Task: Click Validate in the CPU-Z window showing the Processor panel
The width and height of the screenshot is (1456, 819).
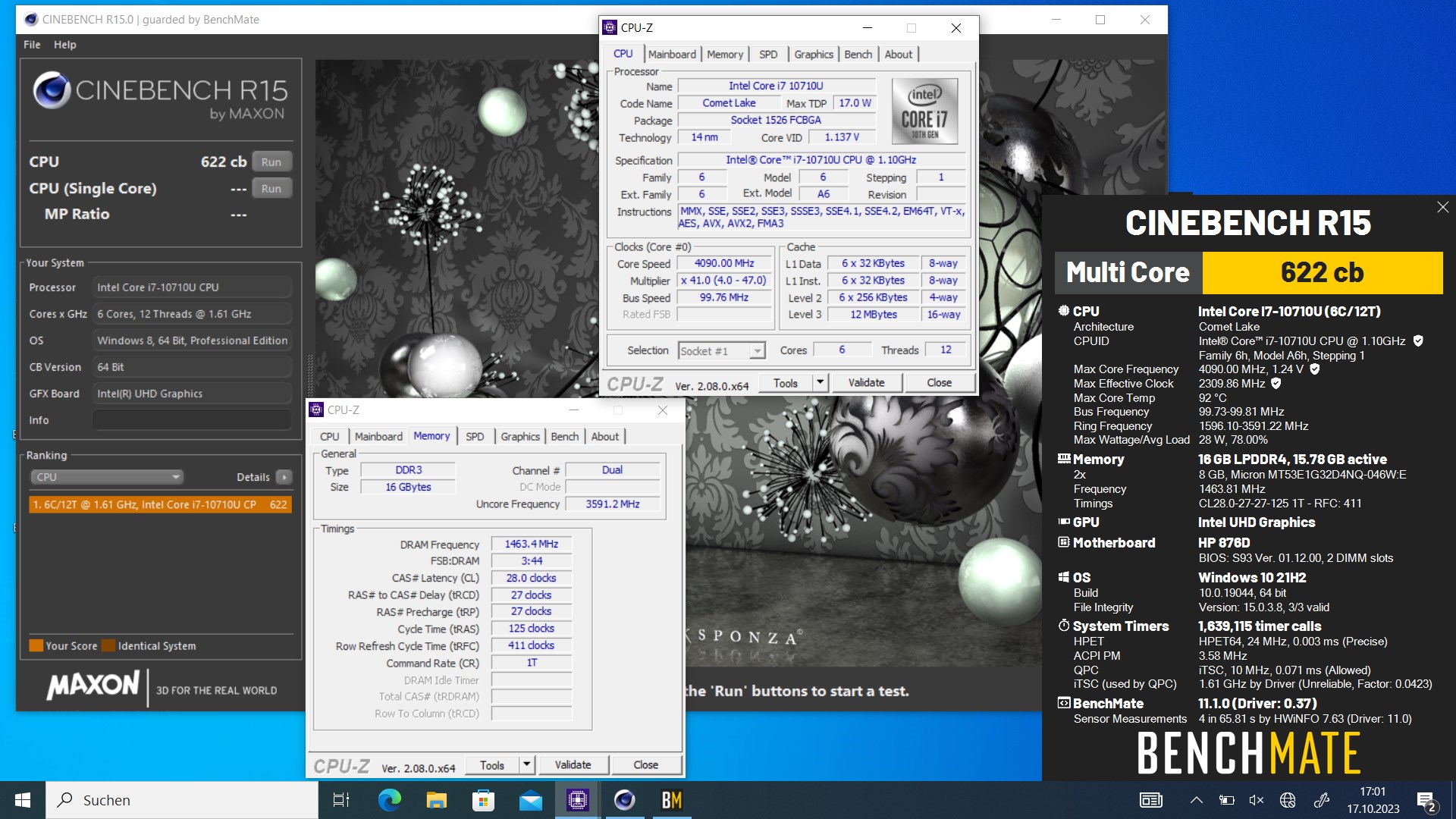Action: (866, 383)
